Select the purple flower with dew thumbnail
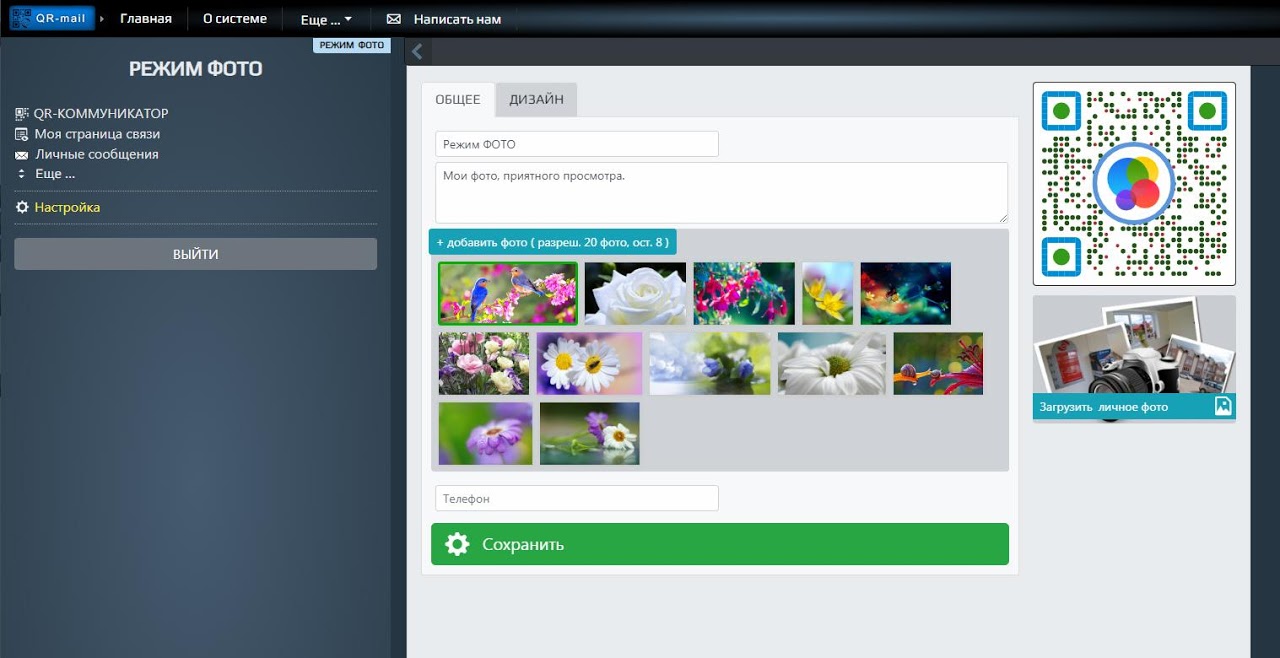The height and width of the screenshot is (658, 1280). 485,433
